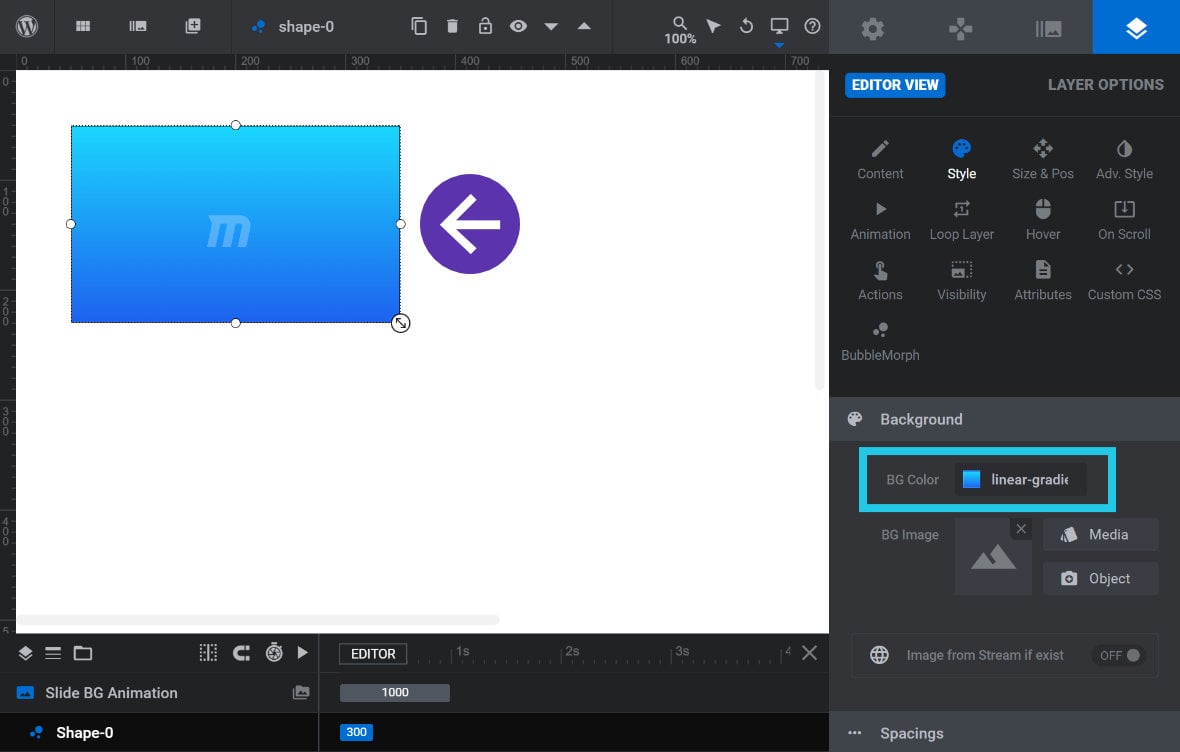Image resolution: width=1180 pixels, height=752 pixels.
Task: Toggle Image from Stream if exist switch
Action: click(x=1120, y=655)
